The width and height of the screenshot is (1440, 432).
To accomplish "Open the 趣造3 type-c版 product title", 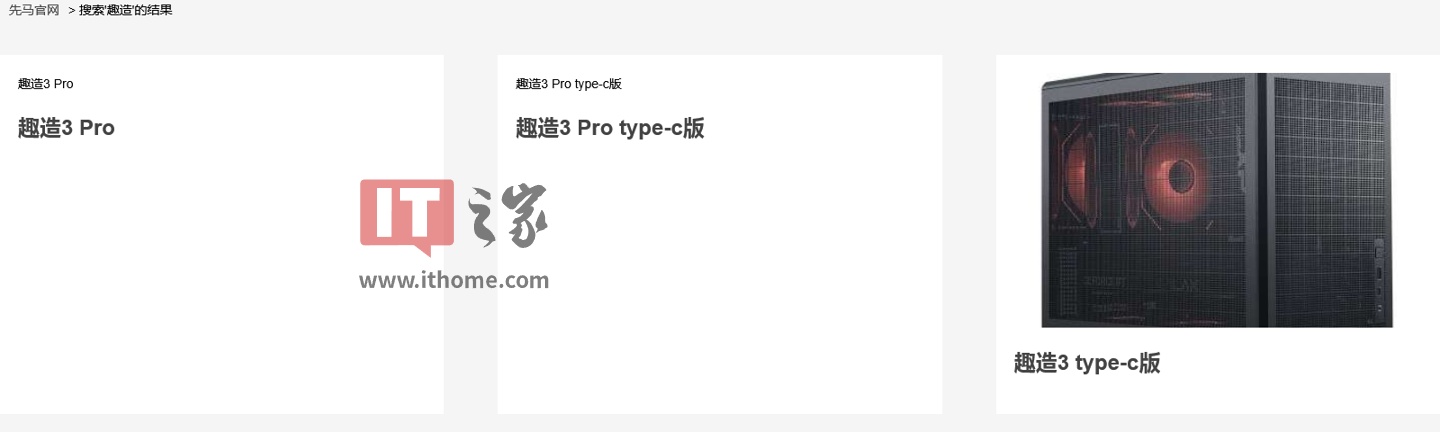I will 1087,363.
